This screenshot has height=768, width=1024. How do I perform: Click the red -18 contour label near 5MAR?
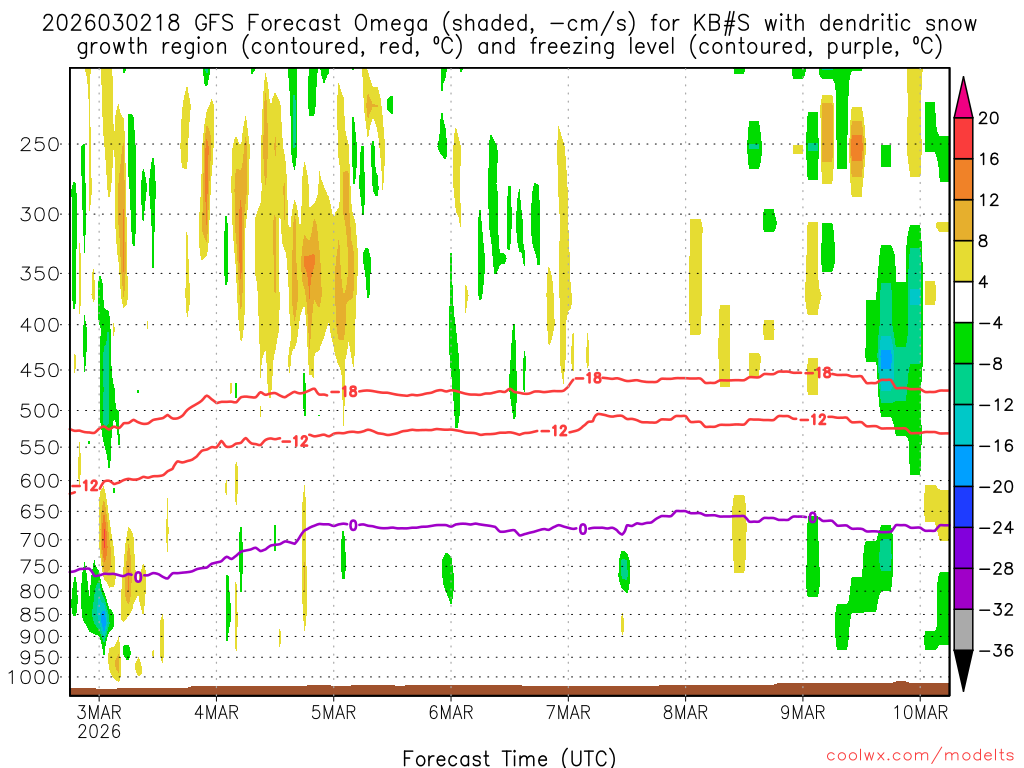(x=345, y=391)
